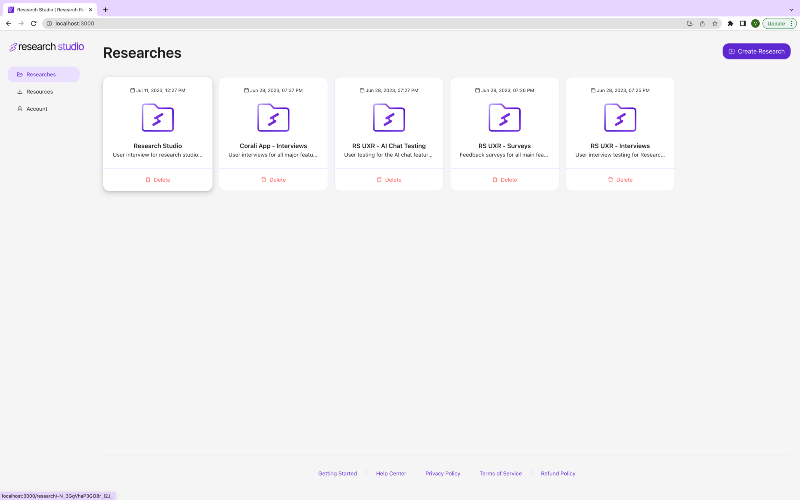Viewport: 800px width, 500px height.
Task: Open the browser extensions puzzle icon
Action: [x=730, y=23]
